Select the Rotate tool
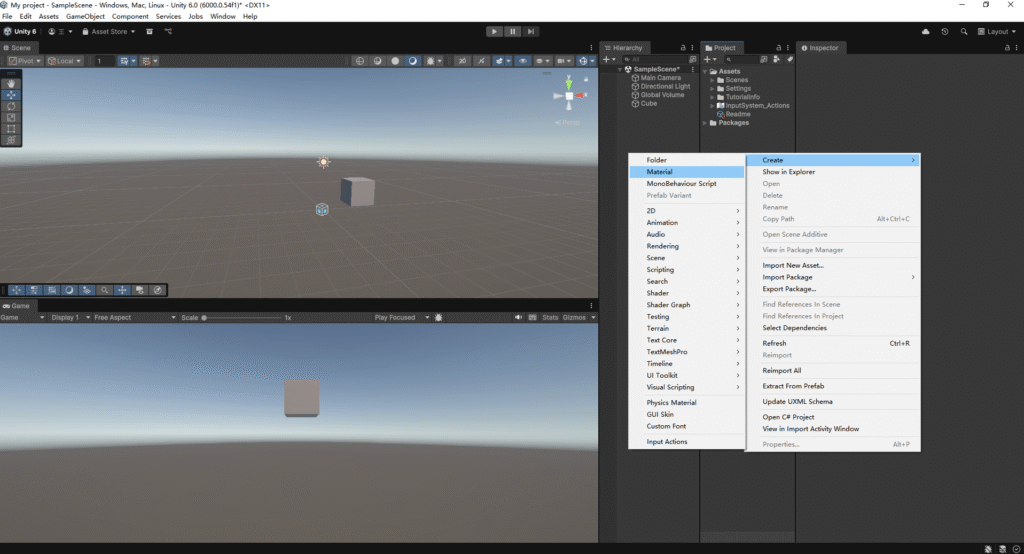The width and height of the screenshot is (1024, 554). 11,106
